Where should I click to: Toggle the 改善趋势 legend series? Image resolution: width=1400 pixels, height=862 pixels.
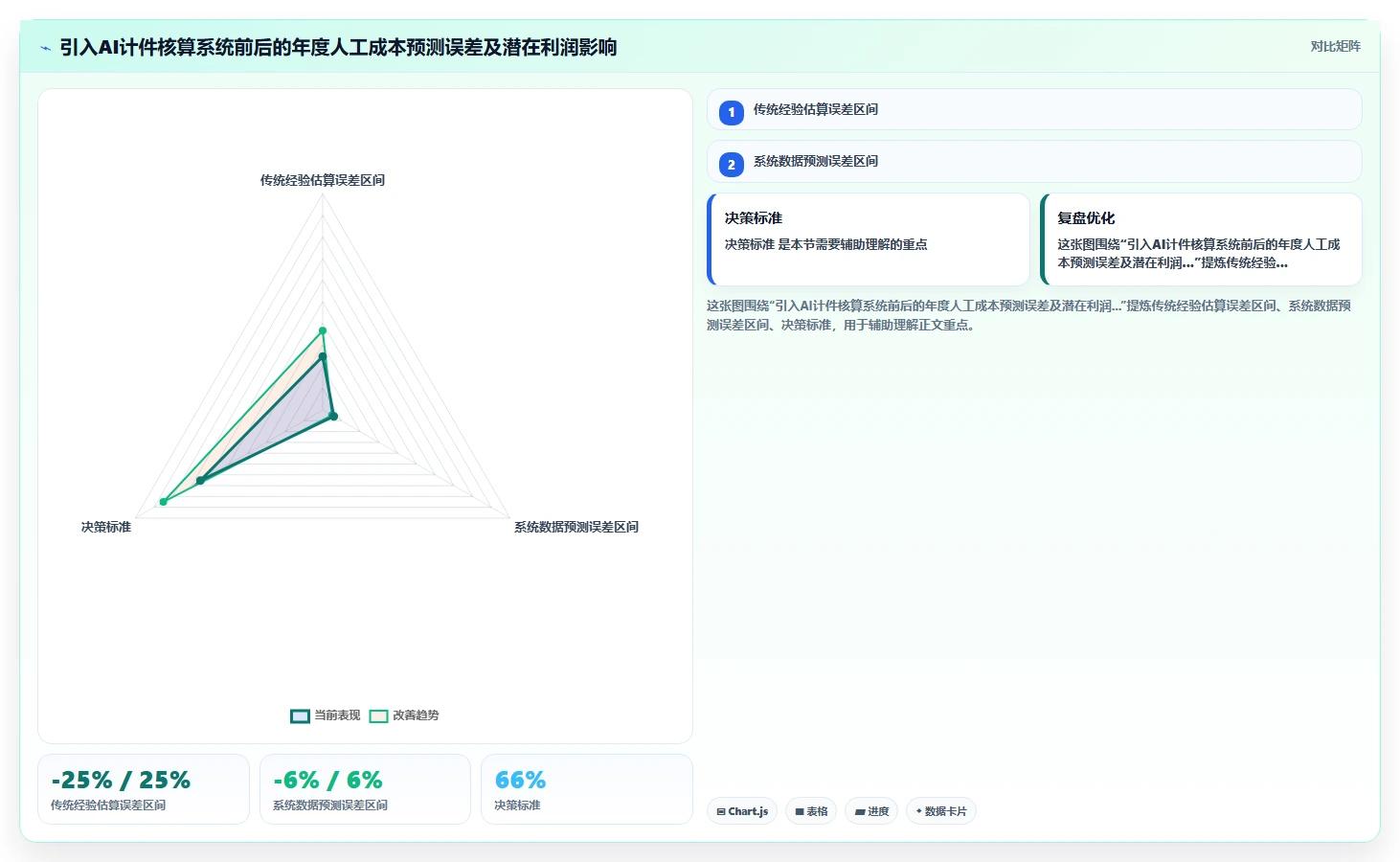(404, 715)
